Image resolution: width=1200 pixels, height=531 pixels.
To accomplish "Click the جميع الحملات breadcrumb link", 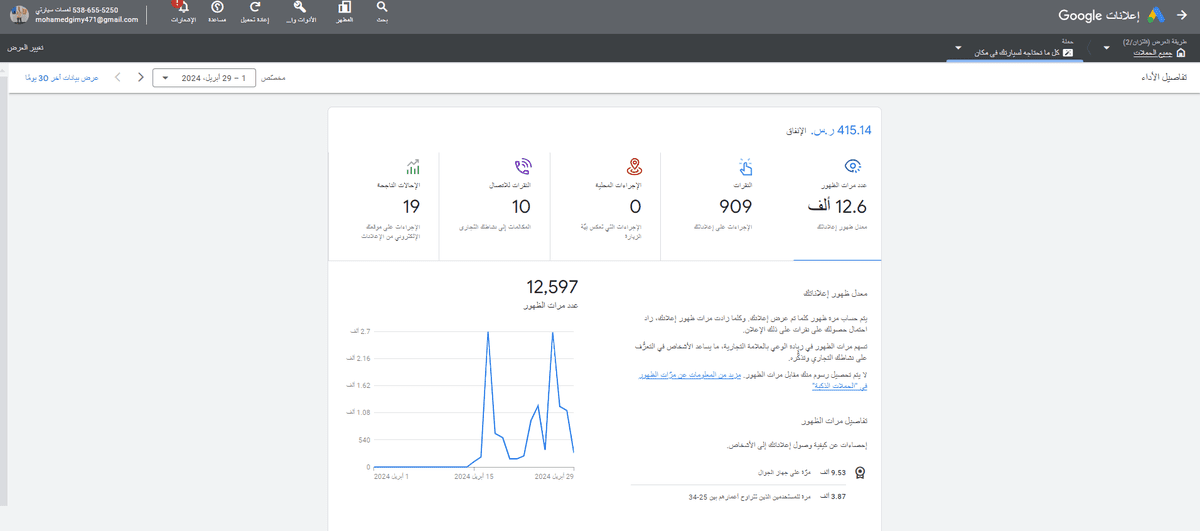I will pos(1151,52).
